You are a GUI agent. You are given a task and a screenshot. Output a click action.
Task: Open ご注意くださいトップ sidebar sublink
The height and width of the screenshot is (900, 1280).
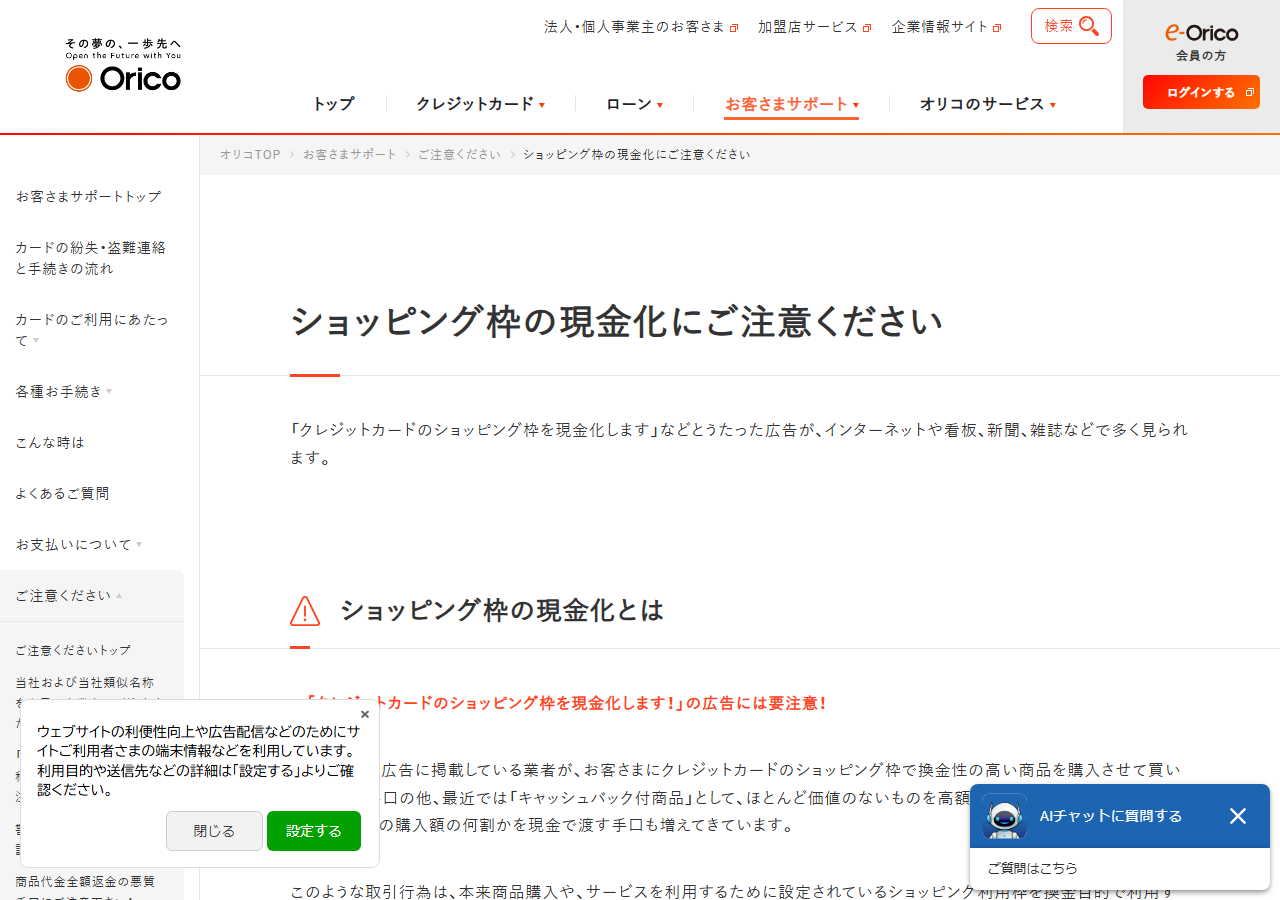click(x=73, y=650)
